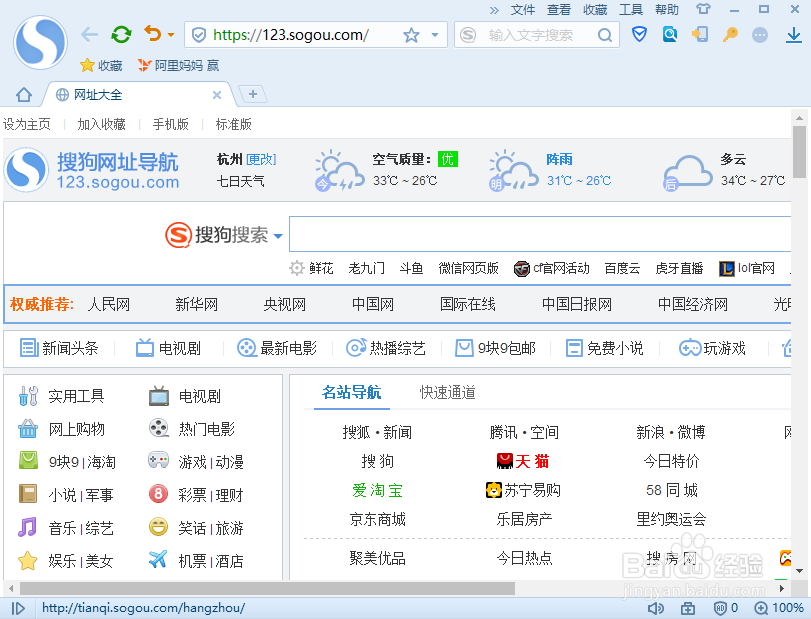Switch to 手机版 link

(171, 124)
